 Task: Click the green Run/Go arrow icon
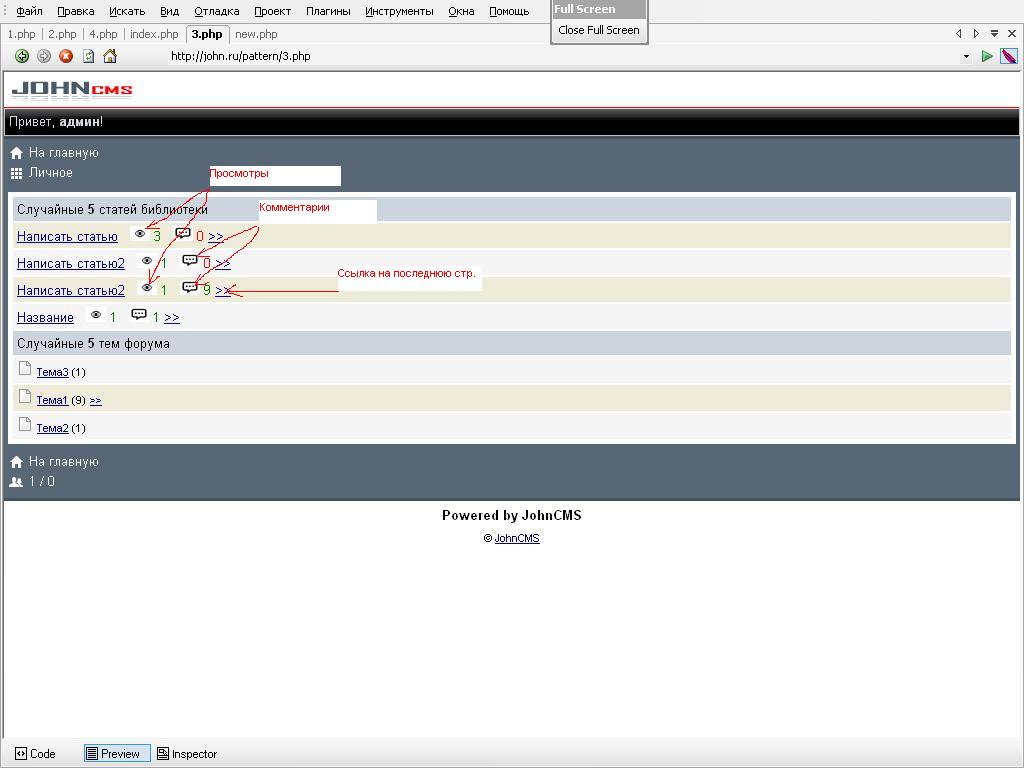coord(987,56)
